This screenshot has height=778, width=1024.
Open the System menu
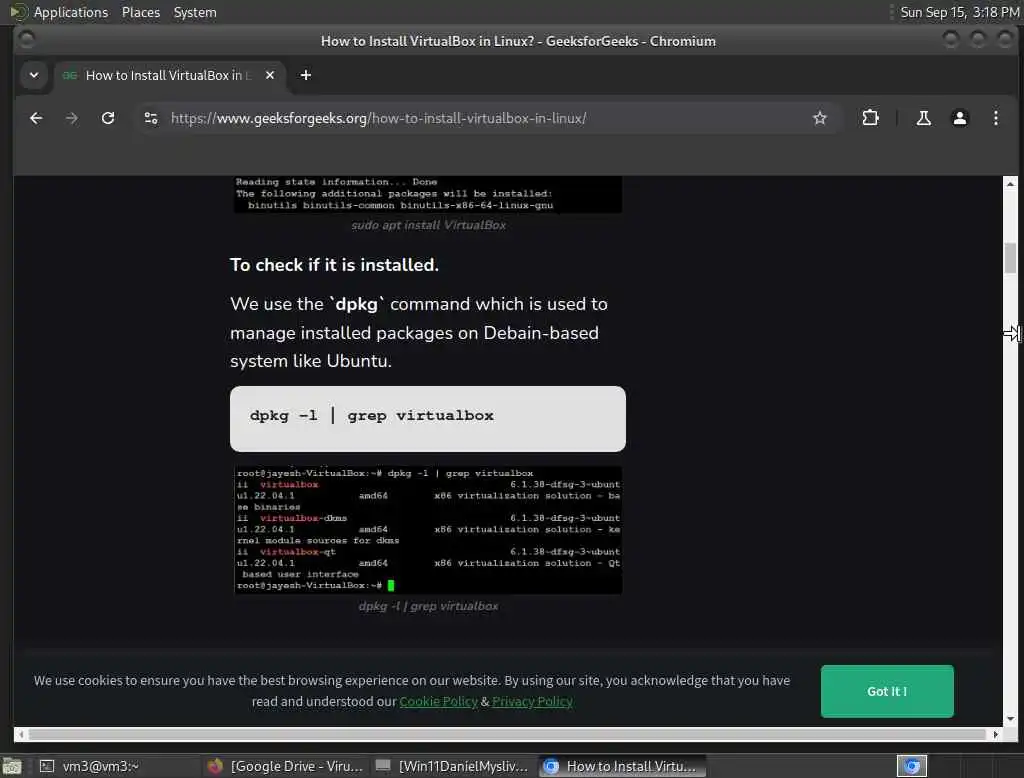click(195, 12)
